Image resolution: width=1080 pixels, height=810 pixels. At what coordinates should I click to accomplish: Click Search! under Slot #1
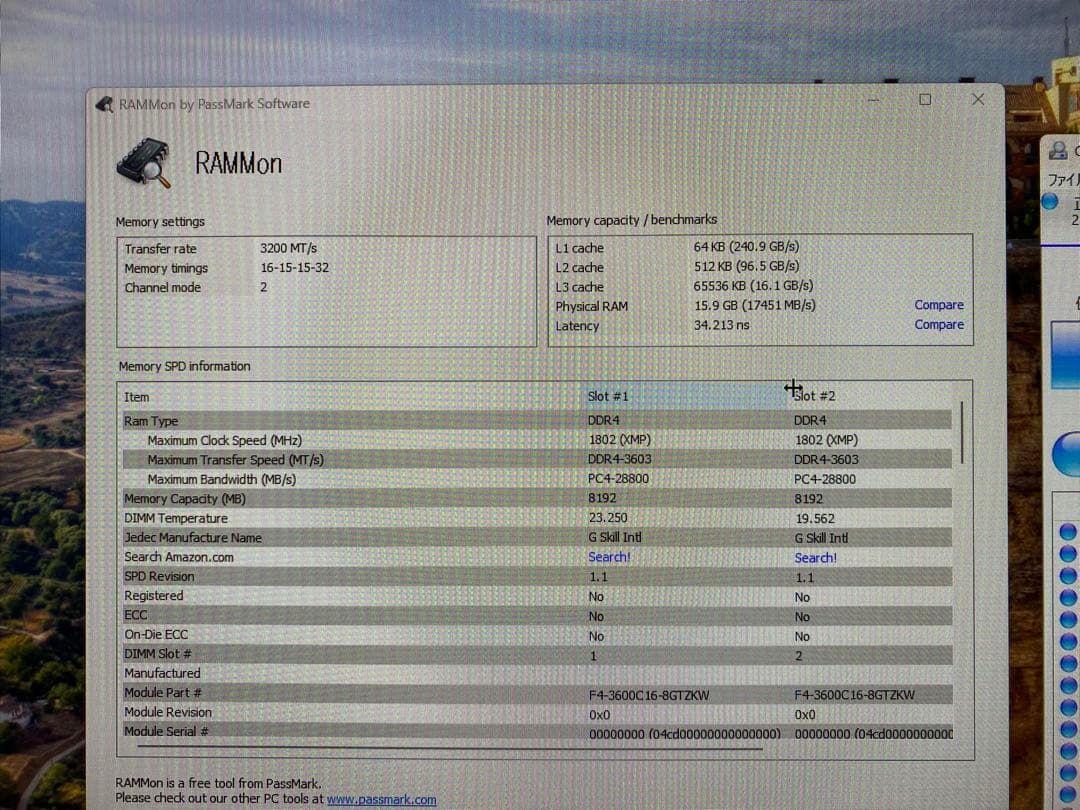click(x=609, y=557)
